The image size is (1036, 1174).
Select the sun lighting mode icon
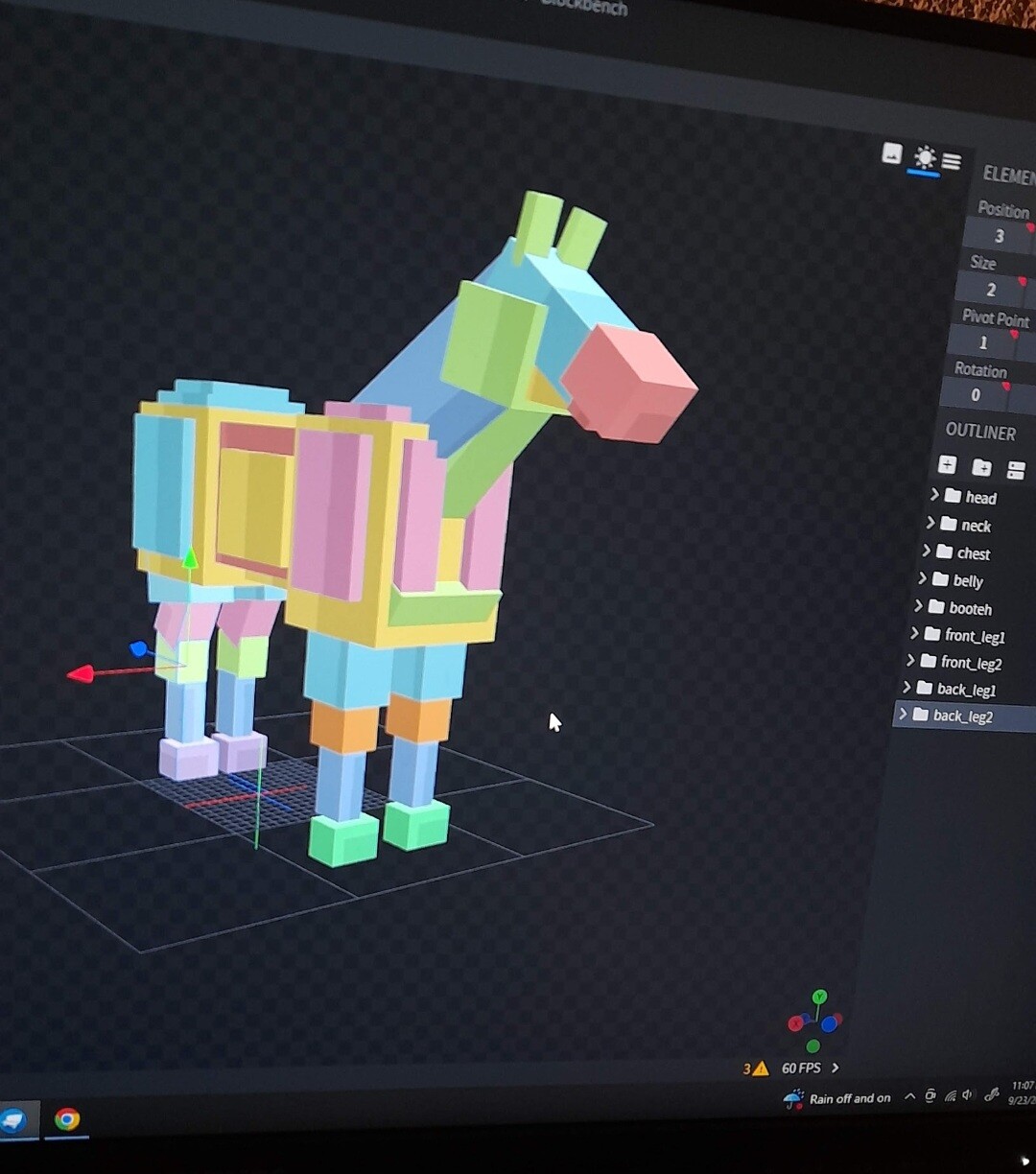click(924, 155)
